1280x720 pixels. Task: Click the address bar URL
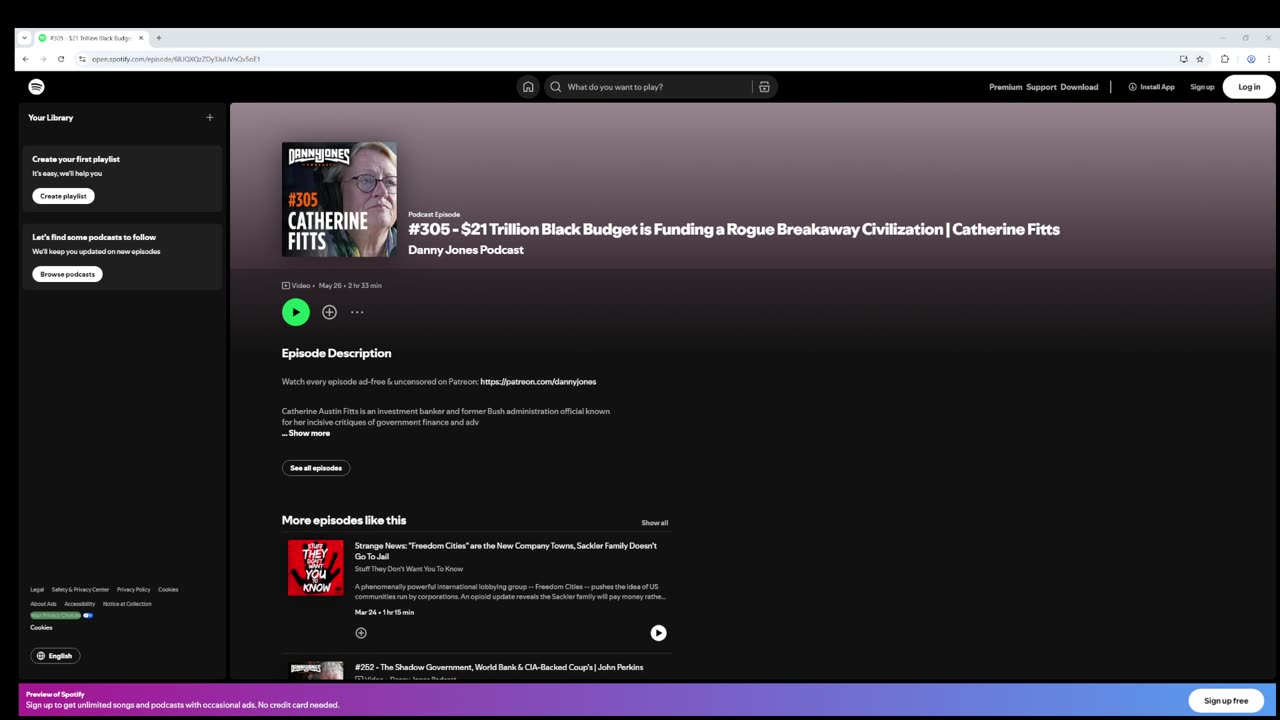pos(176,59)
